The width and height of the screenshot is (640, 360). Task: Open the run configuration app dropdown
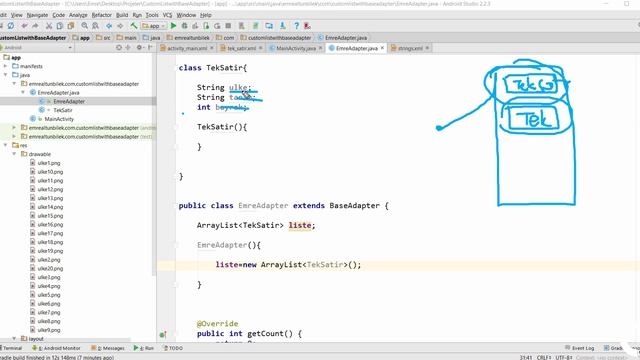(153, 26)
